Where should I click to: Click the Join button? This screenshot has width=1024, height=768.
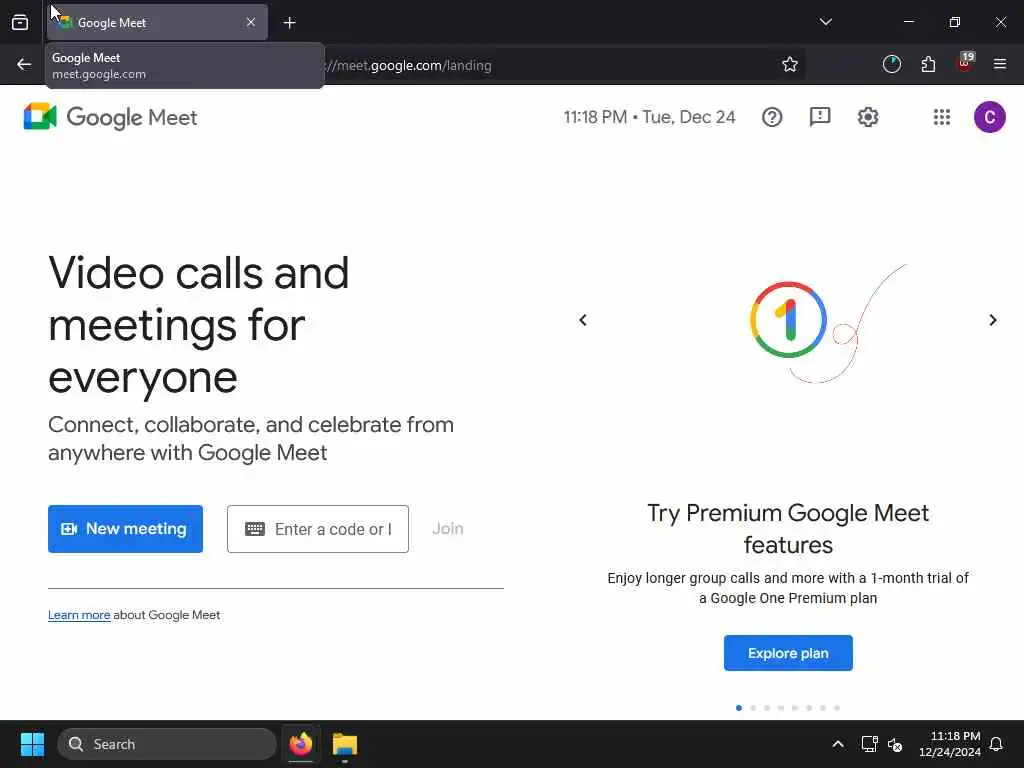tap(448, 529)
